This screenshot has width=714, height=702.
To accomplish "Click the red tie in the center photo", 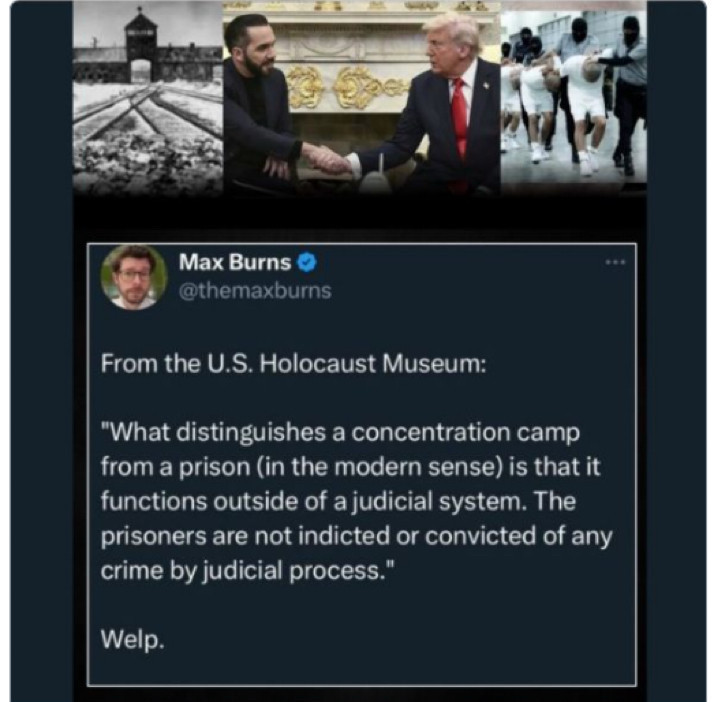I will click(x=459, y=127).
